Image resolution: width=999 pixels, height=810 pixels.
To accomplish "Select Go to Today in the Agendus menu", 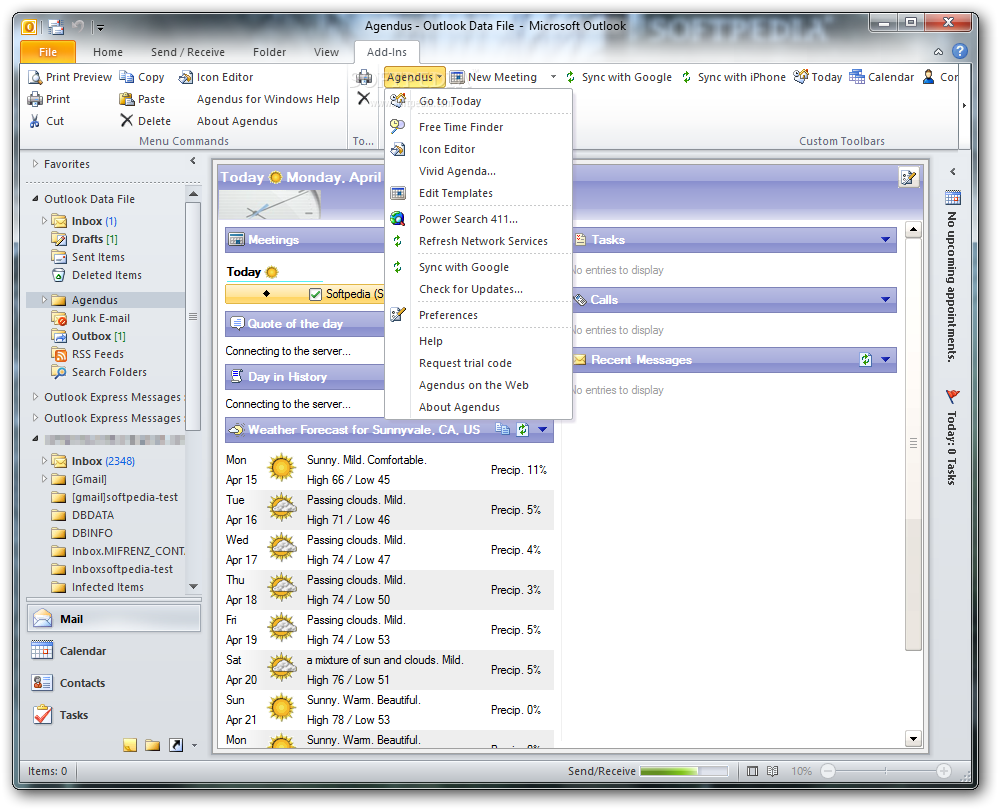I will coord(479,101).
